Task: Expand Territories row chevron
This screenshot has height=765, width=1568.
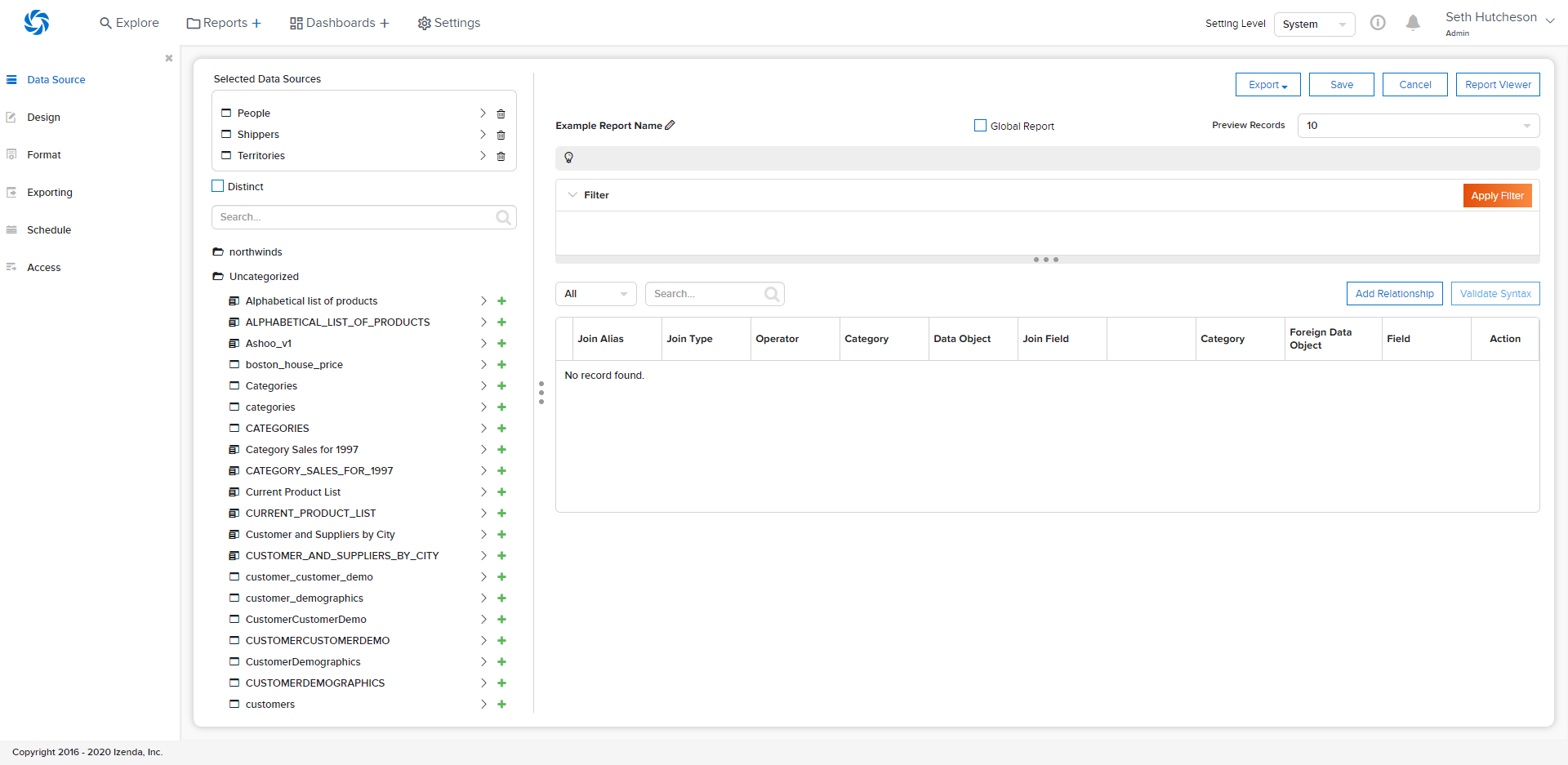Action: pos(483,156)
